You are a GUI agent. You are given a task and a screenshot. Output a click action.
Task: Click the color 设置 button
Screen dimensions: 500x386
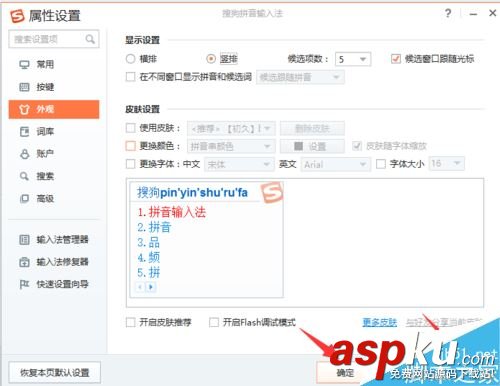[312, 146]
